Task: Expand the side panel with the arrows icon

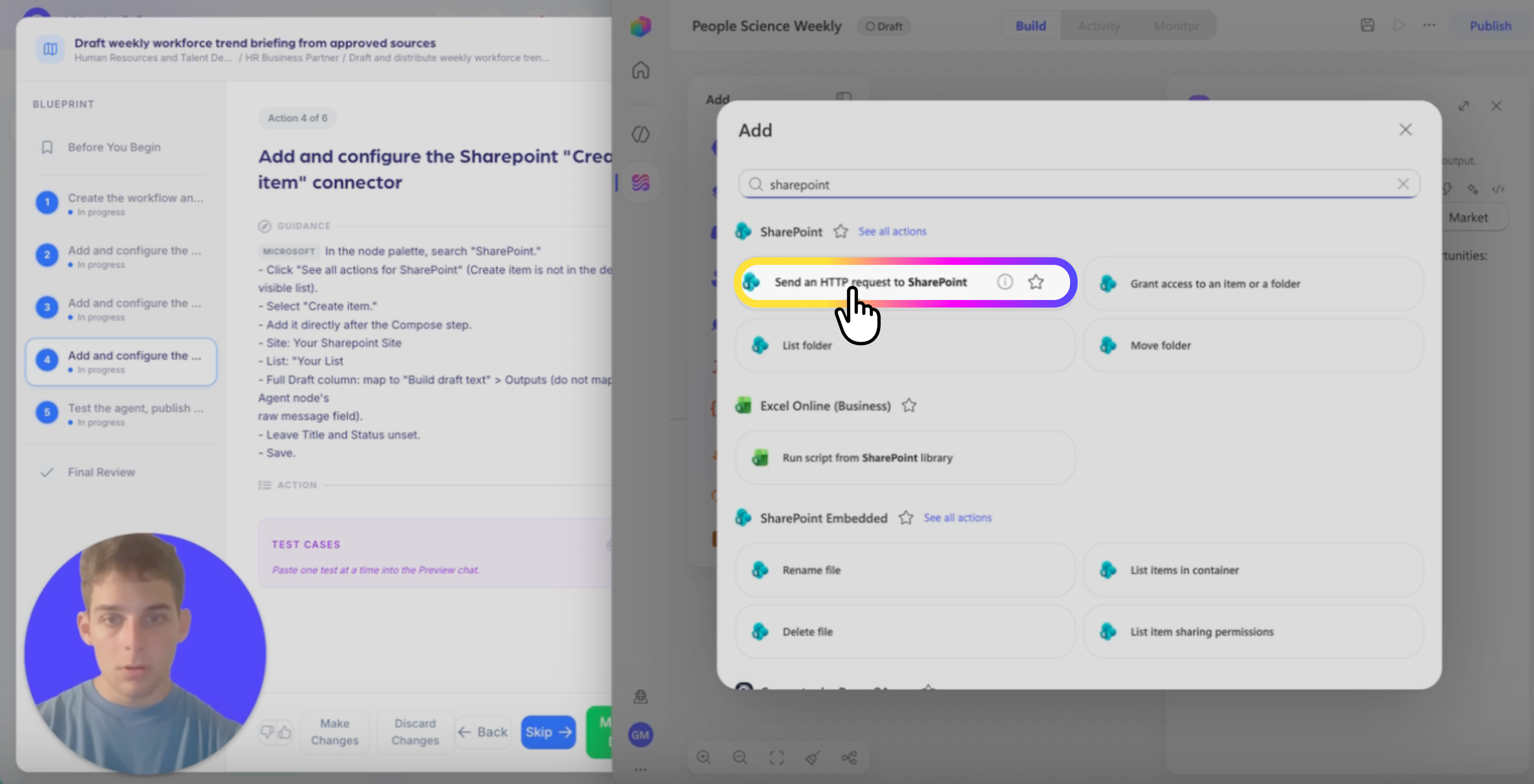Action: click(x=1464, y=106)
